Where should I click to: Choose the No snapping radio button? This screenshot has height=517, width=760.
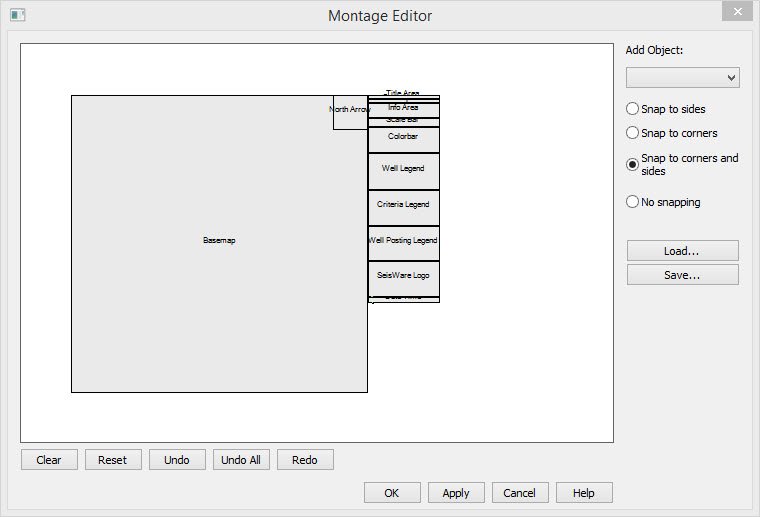click(632, 202)
